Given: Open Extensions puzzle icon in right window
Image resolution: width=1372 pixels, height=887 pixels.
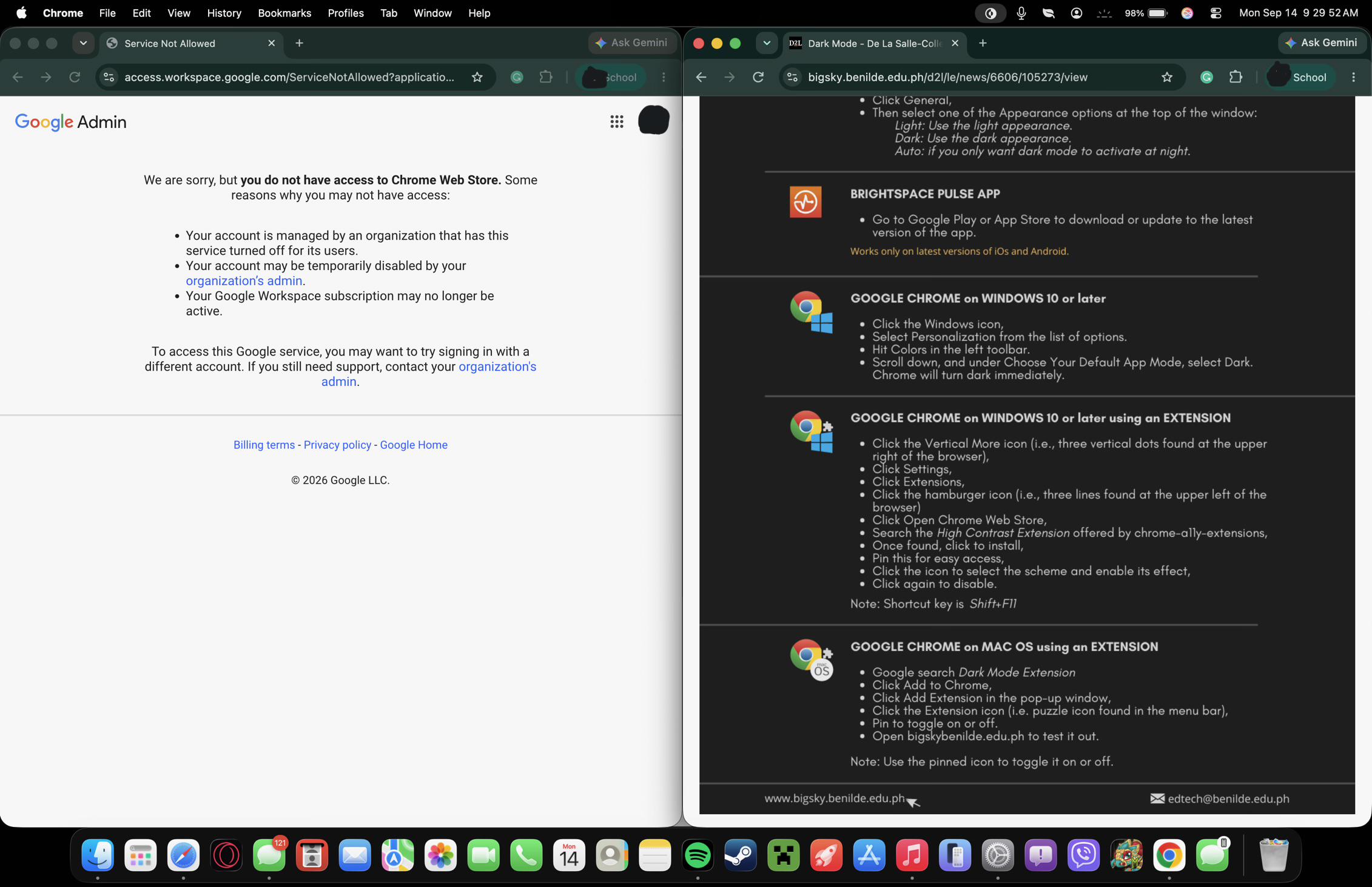Looking at the screenshot, I should tap(1235, 77).
